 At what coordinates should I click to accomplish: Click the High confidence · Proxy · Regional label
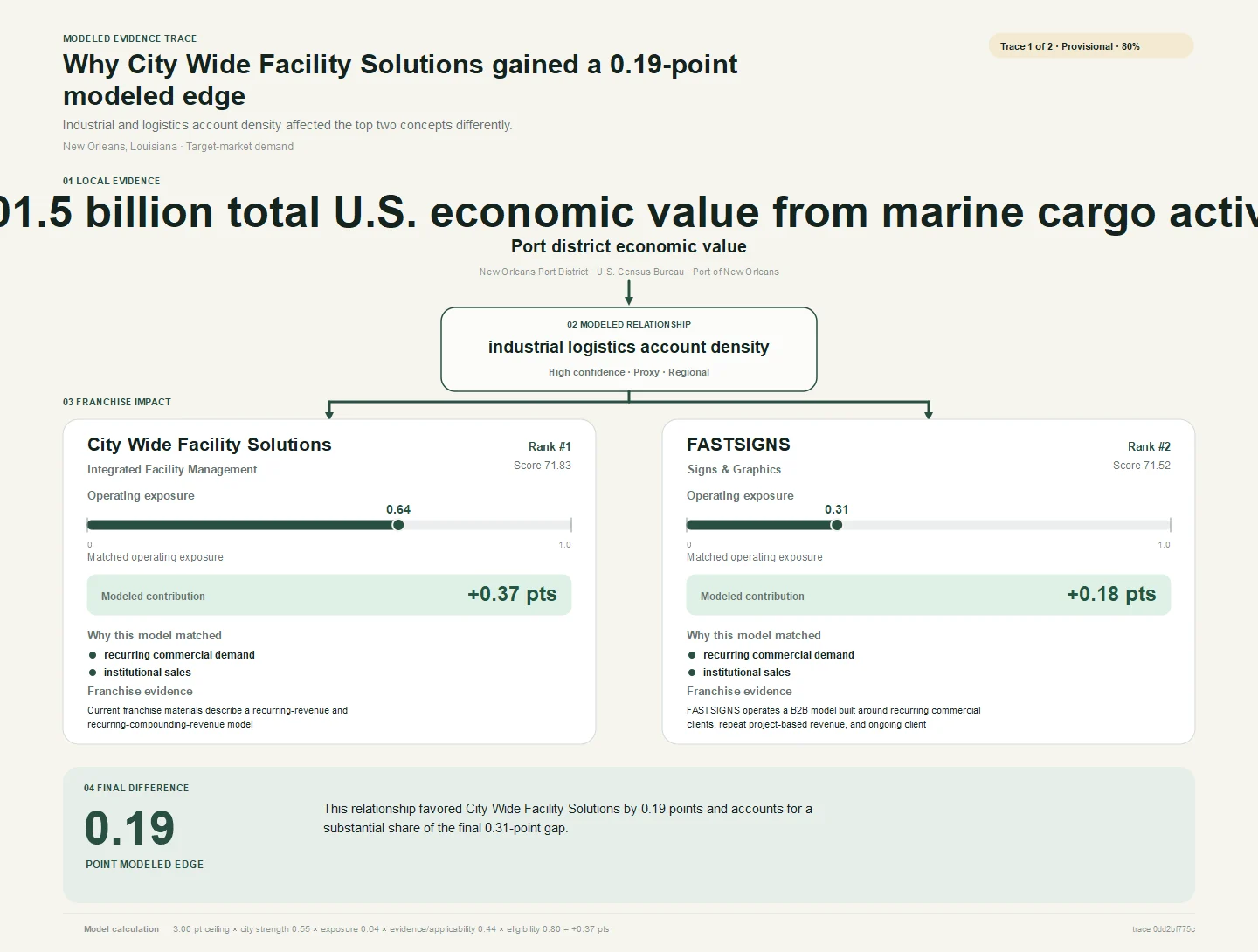point(629,372)
